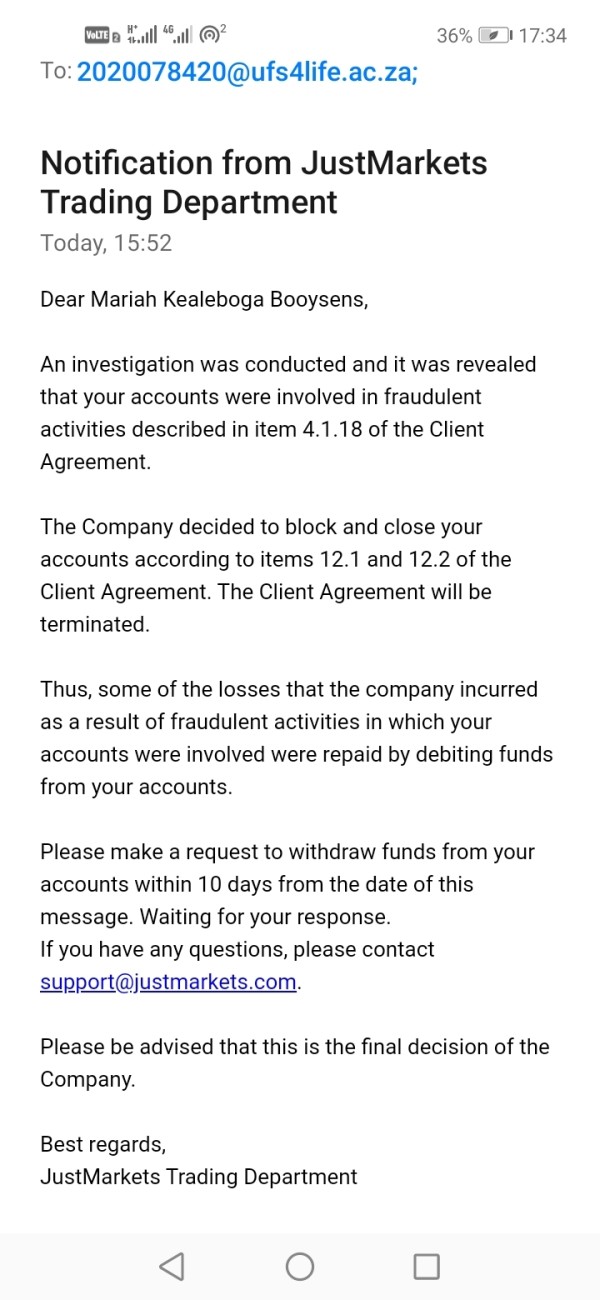This screenshot has height=1300, width=600.
Task: Tap the VoLTE status icon
Action: click(x=96, y=36)
